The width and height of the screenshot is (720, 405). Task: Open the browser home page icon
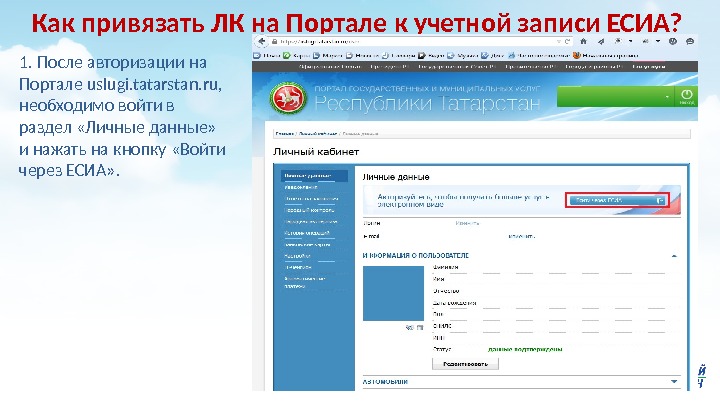[583, 41]
